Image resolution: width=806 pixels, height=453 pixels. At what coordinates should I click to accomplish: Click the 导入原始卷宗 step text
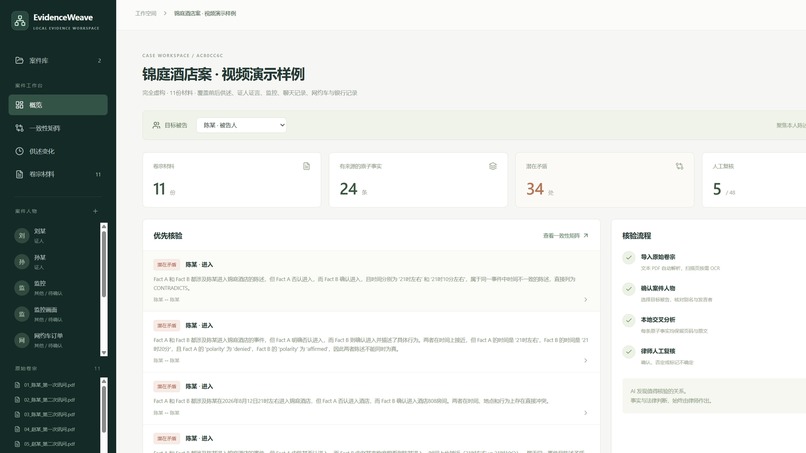tap(658, 257)
